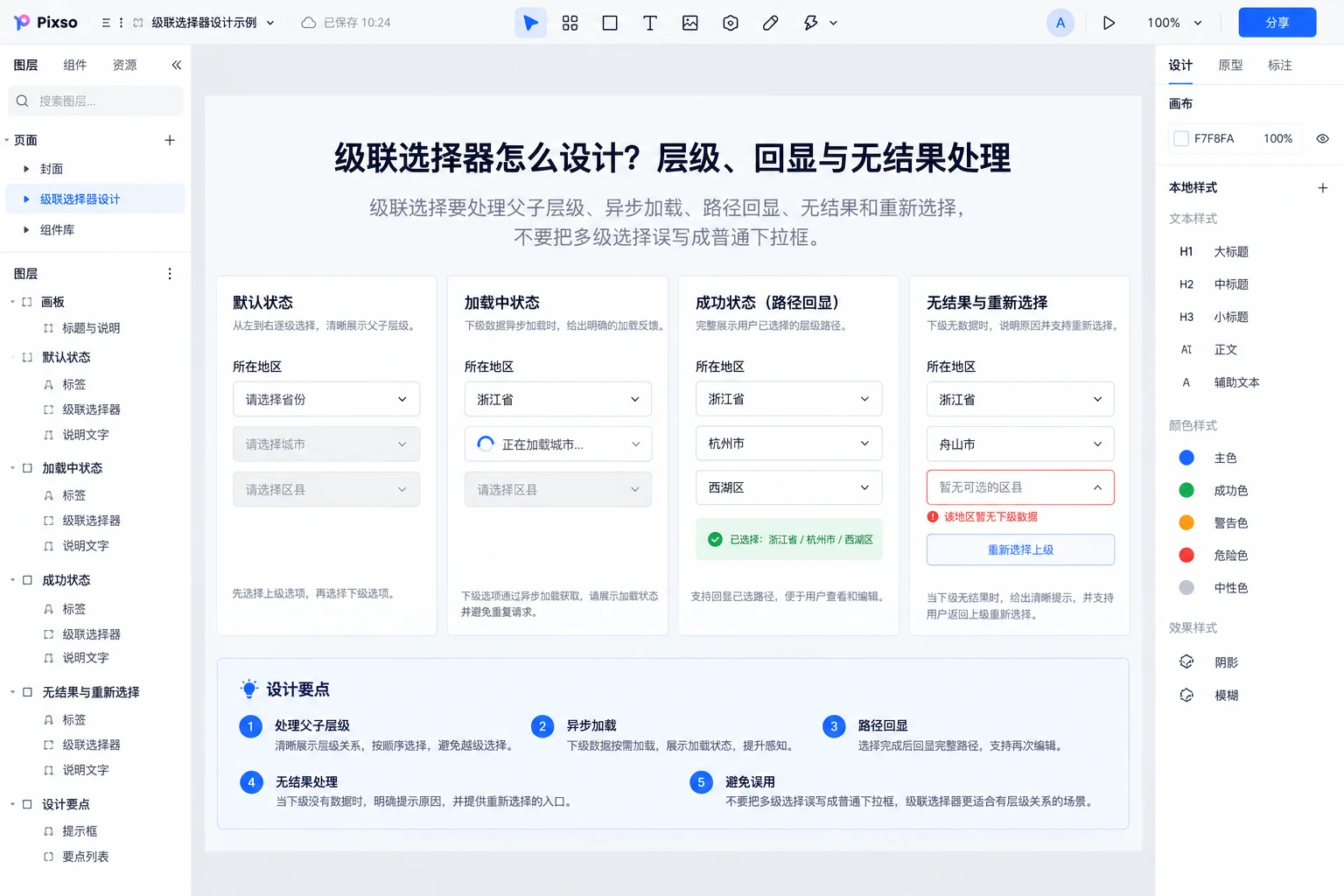Click the 分享 button
This screenshot has height=896, width=1344.
(1277, 23)
